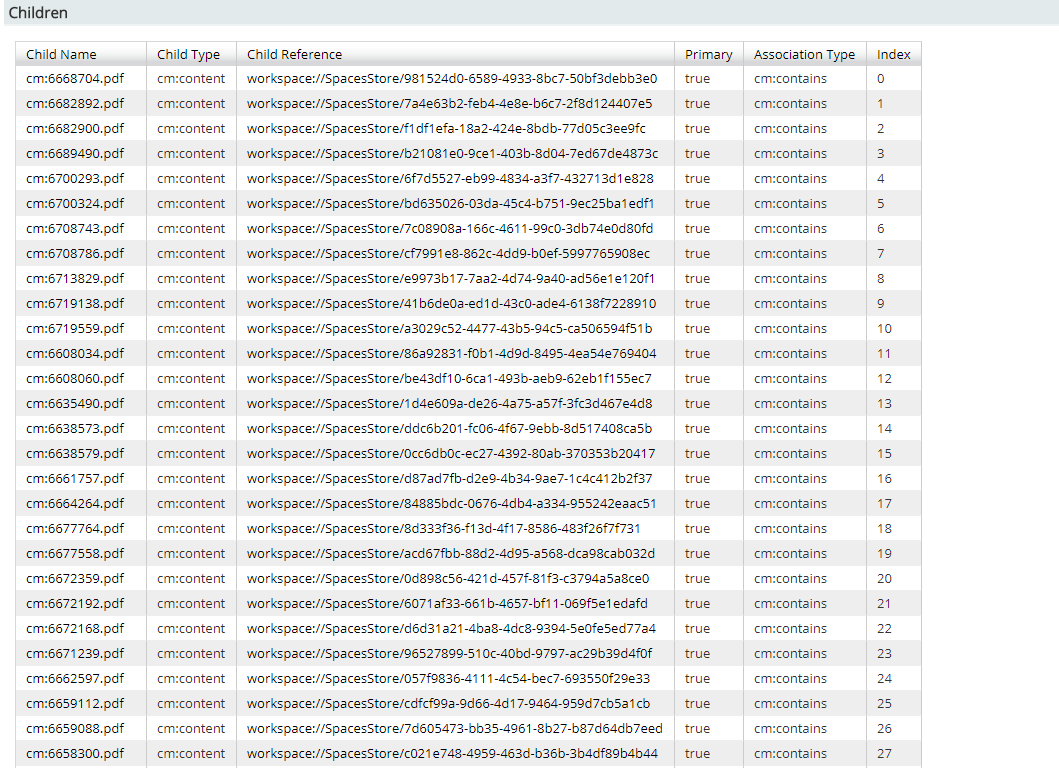The height and width of the screenshot is (768, 1059).
Task: Click the Child Type column header
Action: pyautogui.click(x=188, y=55)
